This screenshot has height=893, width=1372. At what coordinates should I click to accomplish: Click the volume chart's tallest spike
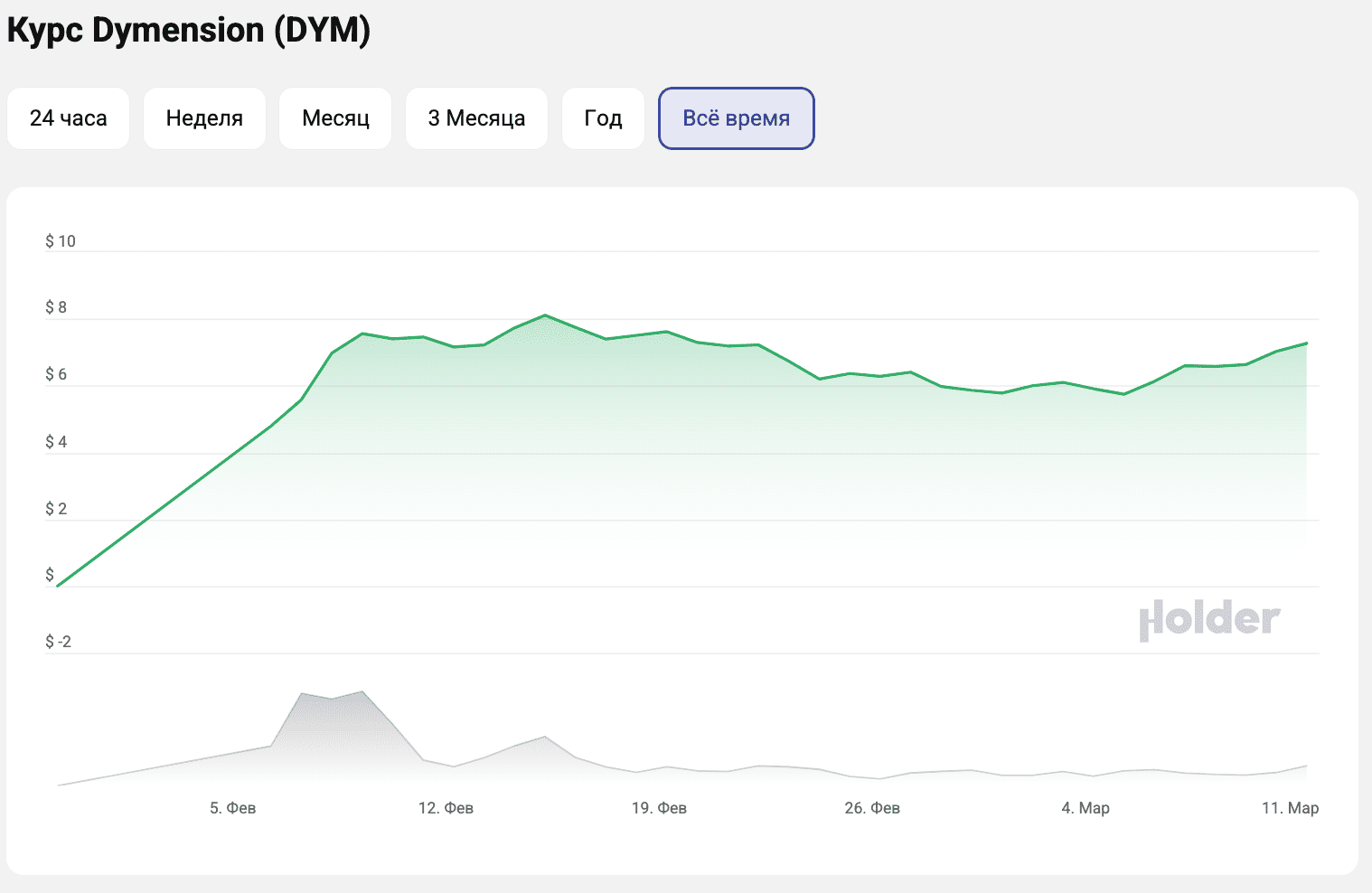click(x=362, y=692)
